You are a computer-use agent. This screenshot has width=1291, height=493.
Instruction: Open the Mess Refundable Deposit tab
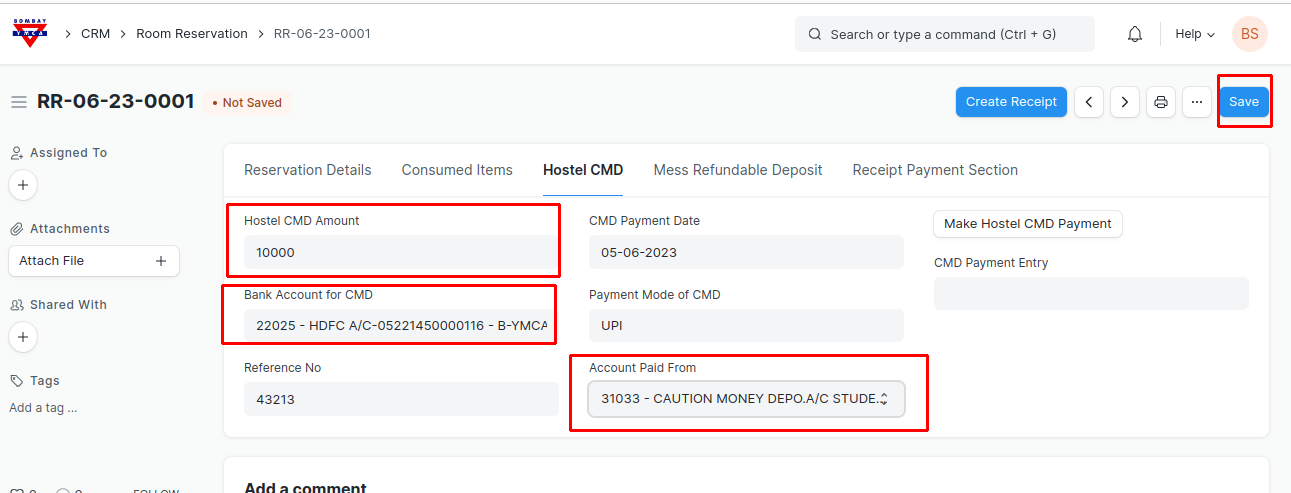click(x=737, y=170)
